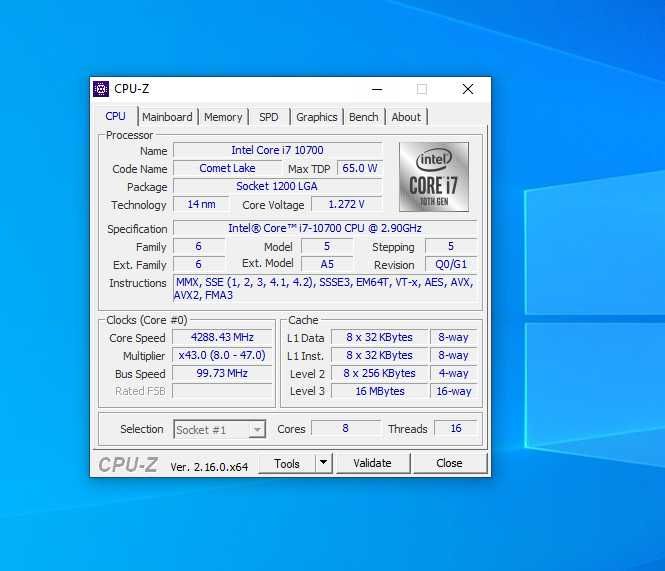Viewport: 665px width, 571px height.
Task: Click the Bus Speed value 99.73 MHz
Action: (222, 373)
